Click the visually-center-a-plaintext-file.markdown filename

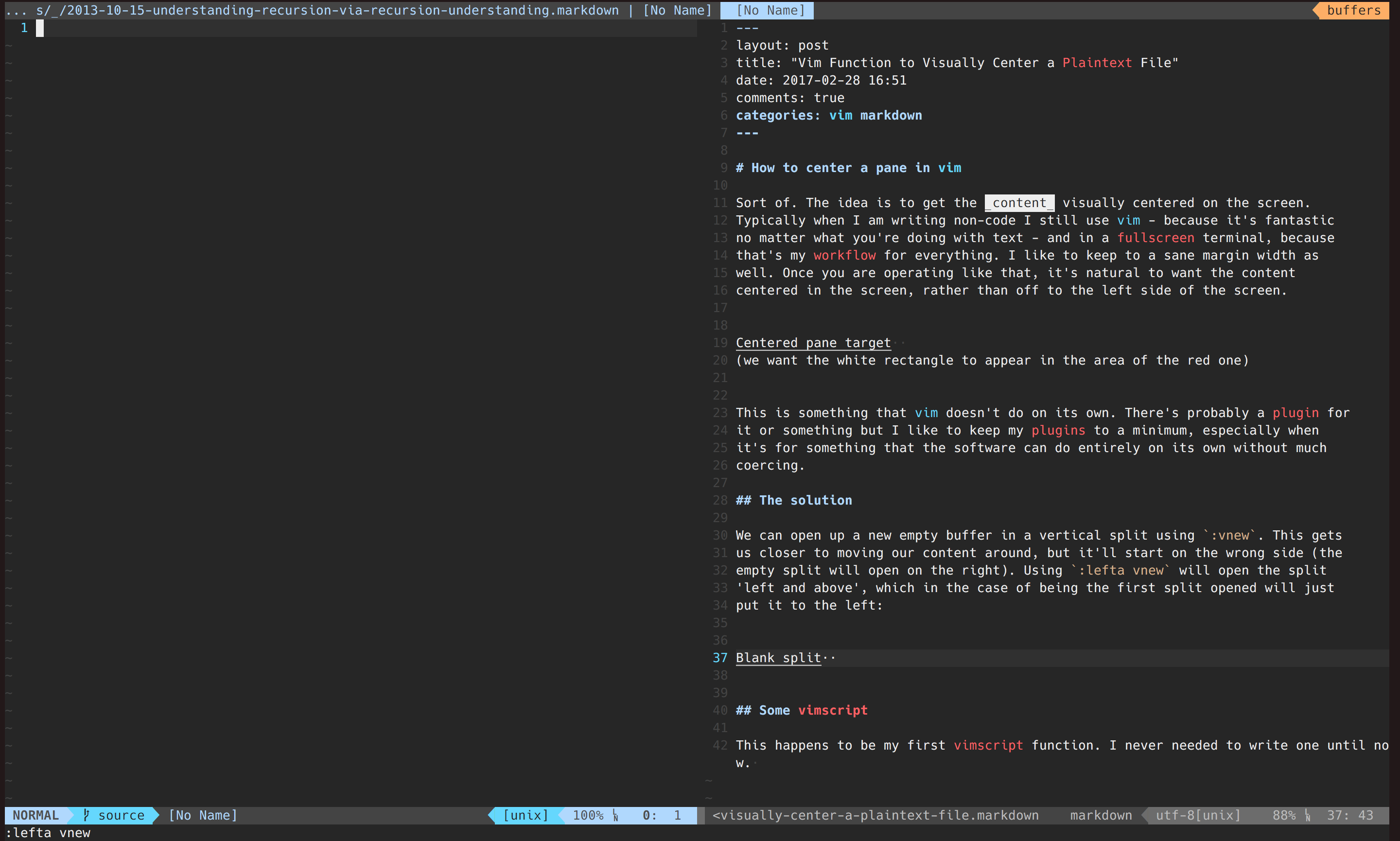pos(875,815)
